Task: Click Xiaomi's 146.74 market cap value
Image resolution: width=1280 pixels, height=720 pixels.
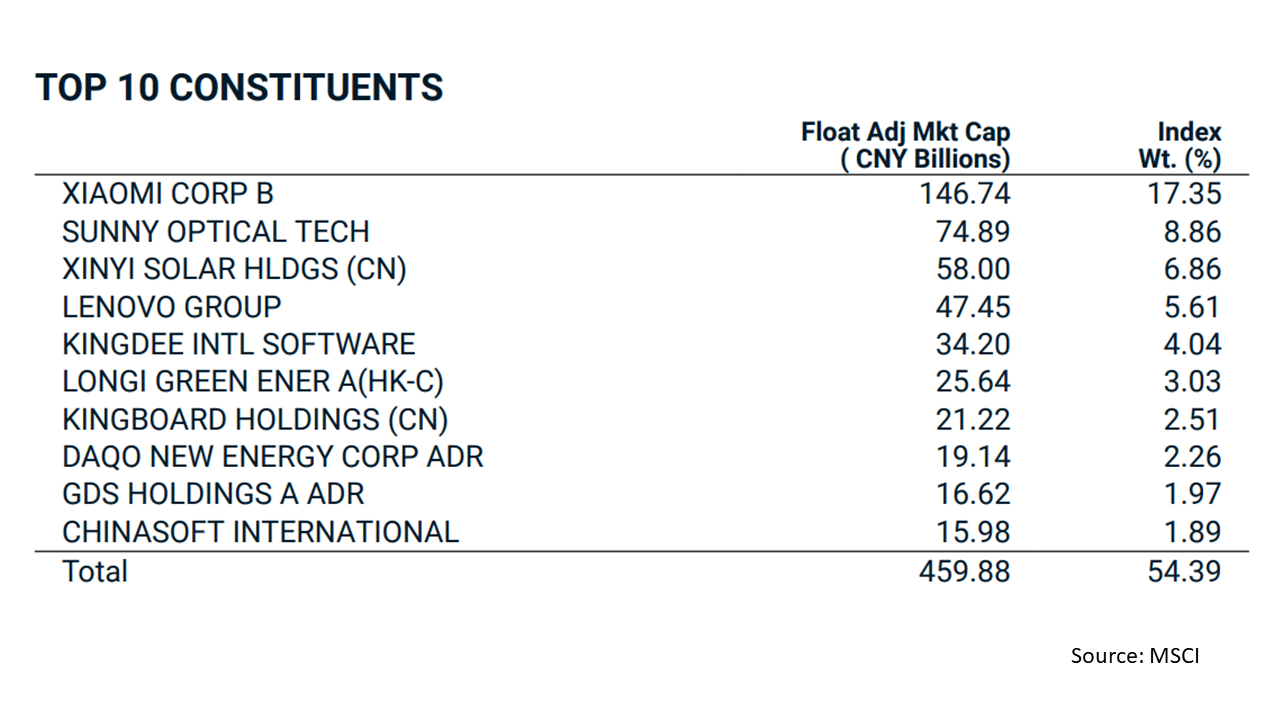Action: tap(965, 194)
